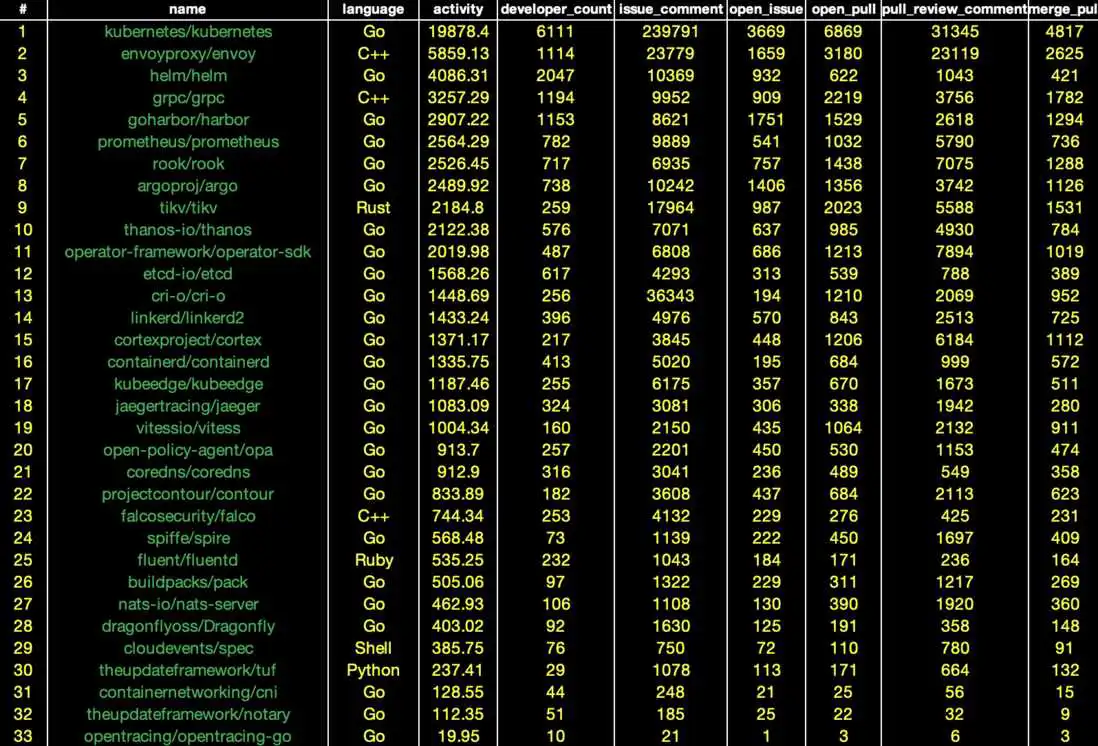This screenshot has width=1098, height=746.
Task: Select the goharbor/harbor project link
Action: (188, 120)
